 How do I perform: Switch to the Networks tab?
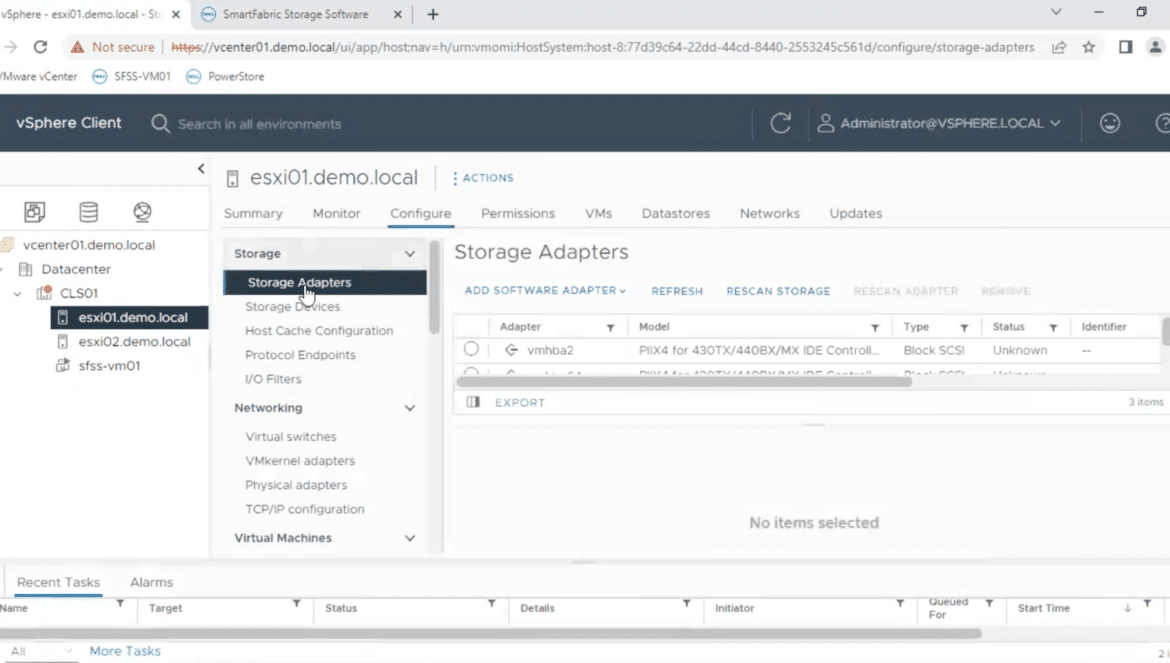point(769,213)
